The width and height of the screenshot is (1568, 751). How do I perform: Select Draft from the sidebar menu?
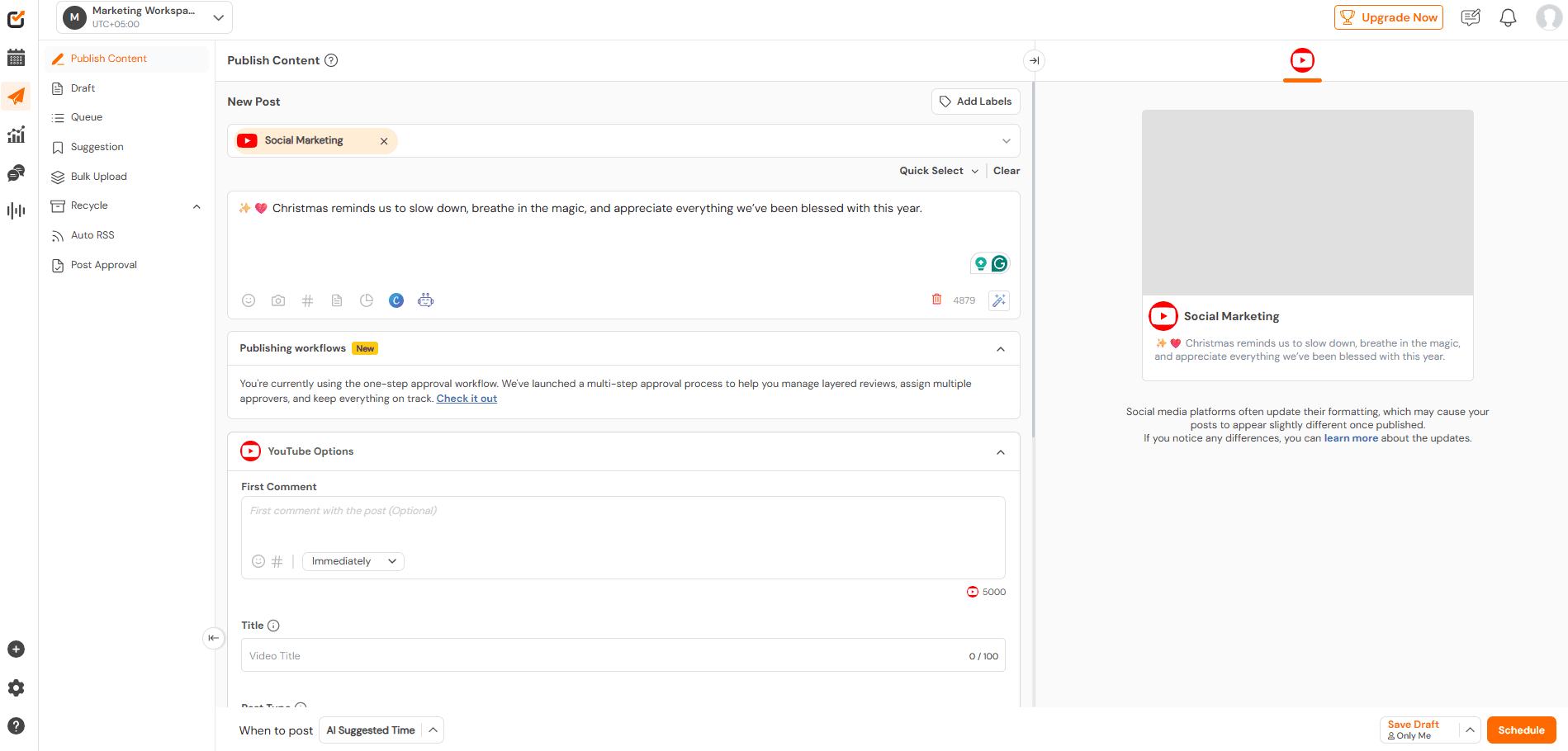pyautogui.click(x=82, y=87)
